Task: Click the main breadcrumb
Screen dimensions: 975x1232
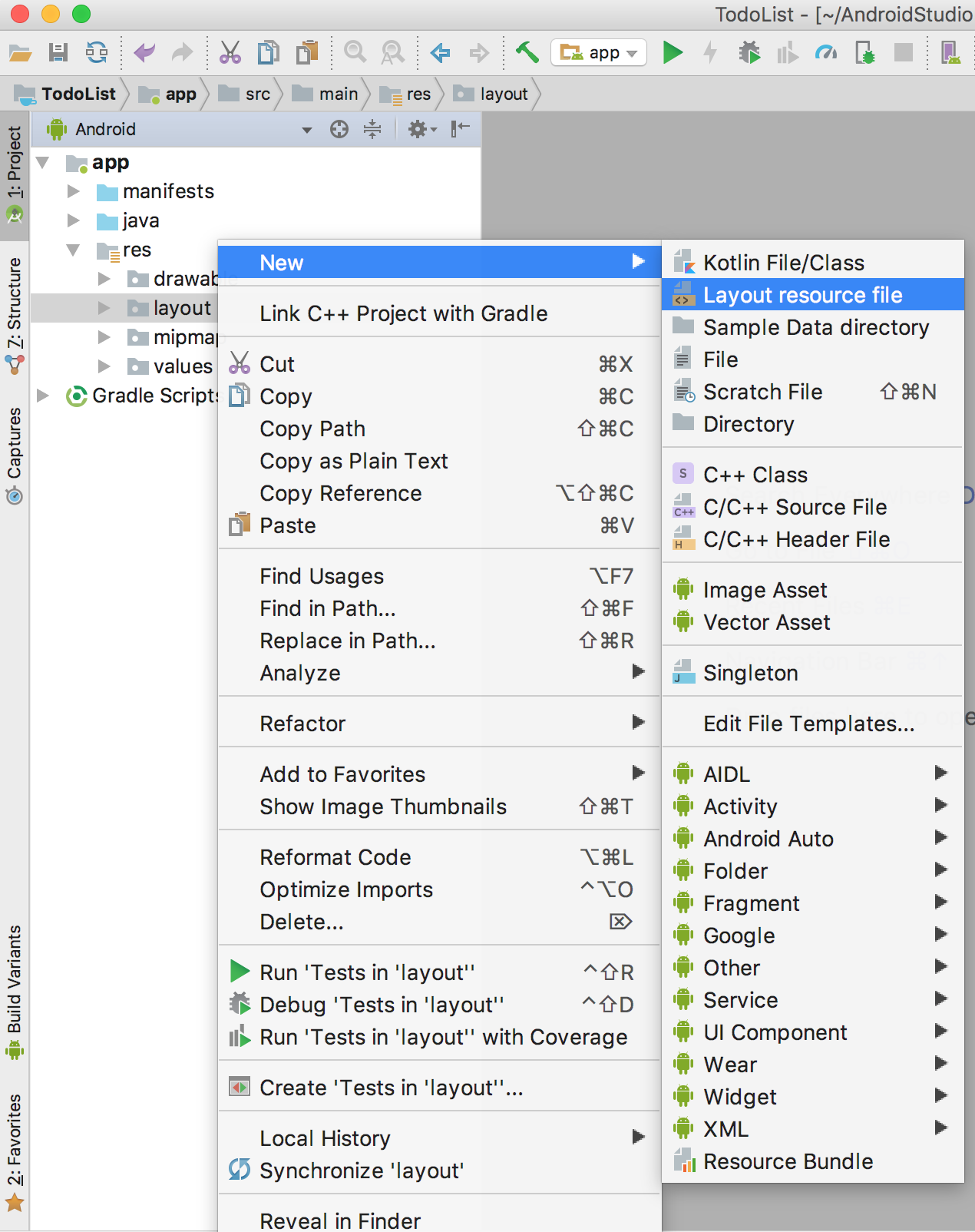Action: click(325, 94)
